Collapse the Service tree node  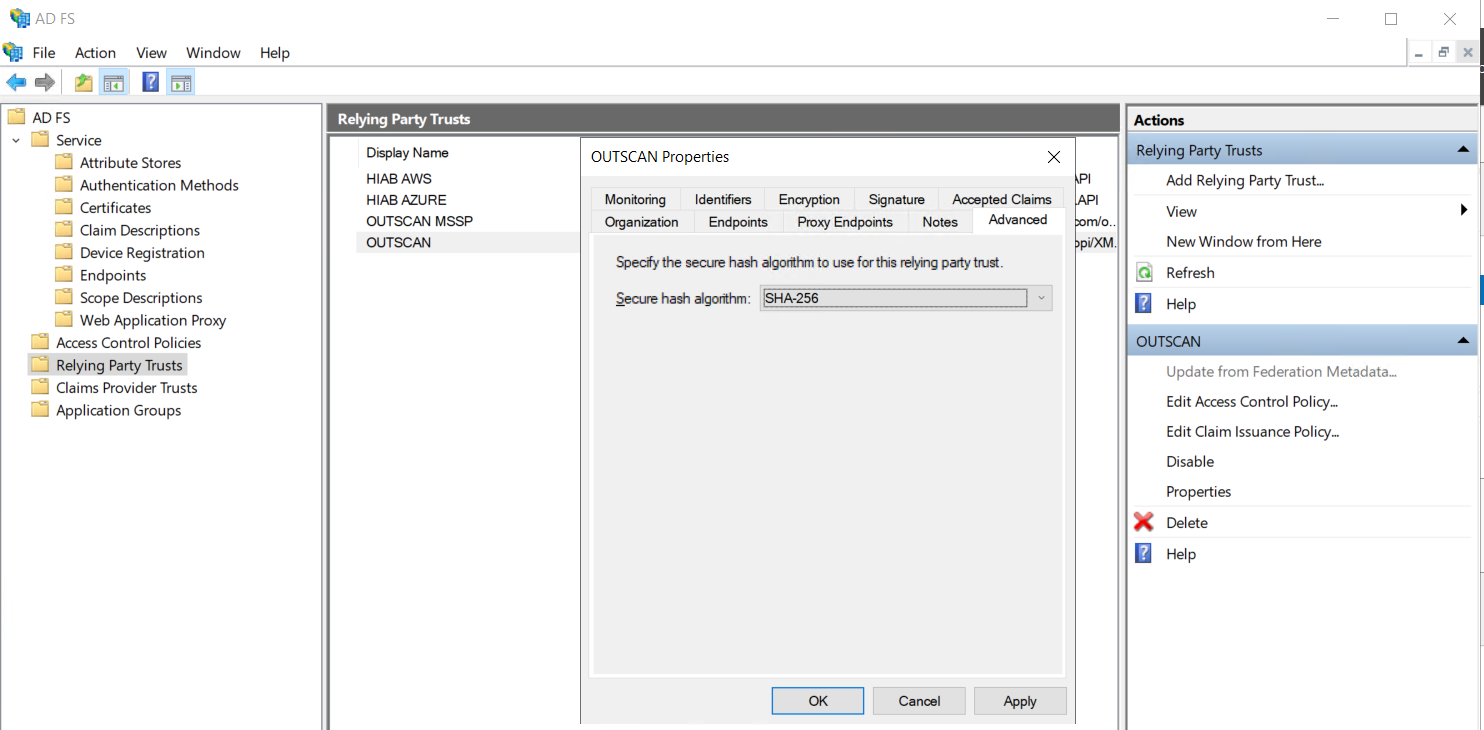point(16,140)
